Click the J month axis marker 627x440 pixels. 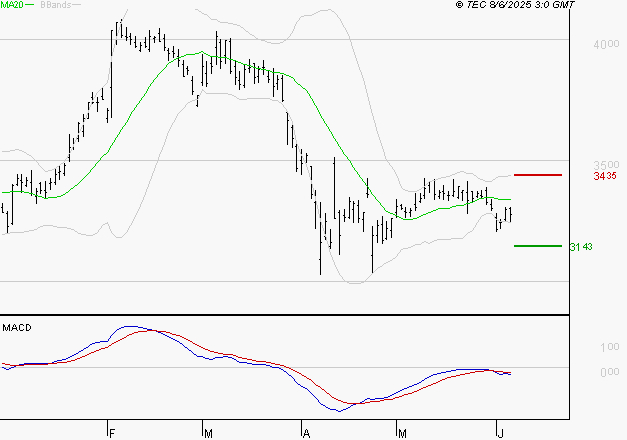(x=500, y=434)
